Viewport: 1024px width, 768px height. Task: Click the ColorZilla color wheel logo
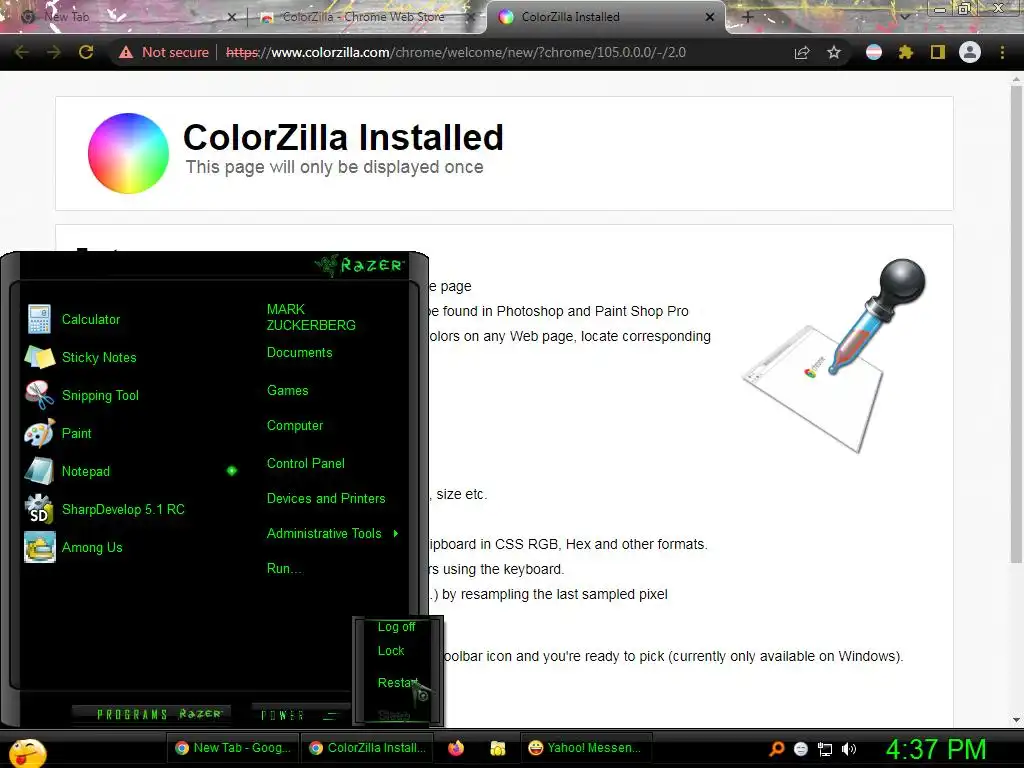click(x=129, y=153)
